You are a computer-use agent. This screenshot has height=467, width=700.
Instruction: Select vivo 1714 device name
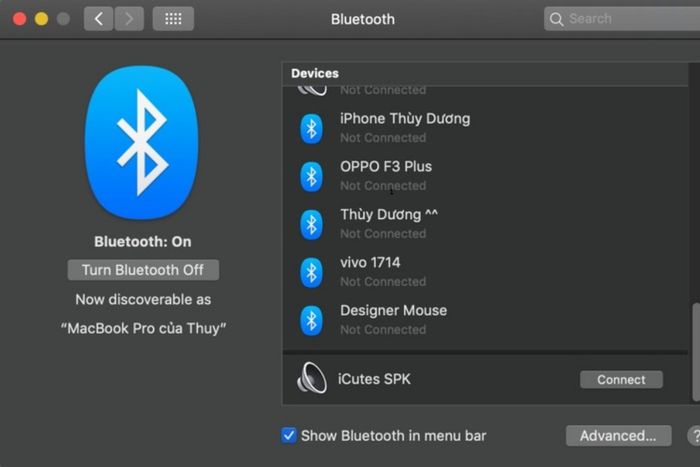(370, 263)
